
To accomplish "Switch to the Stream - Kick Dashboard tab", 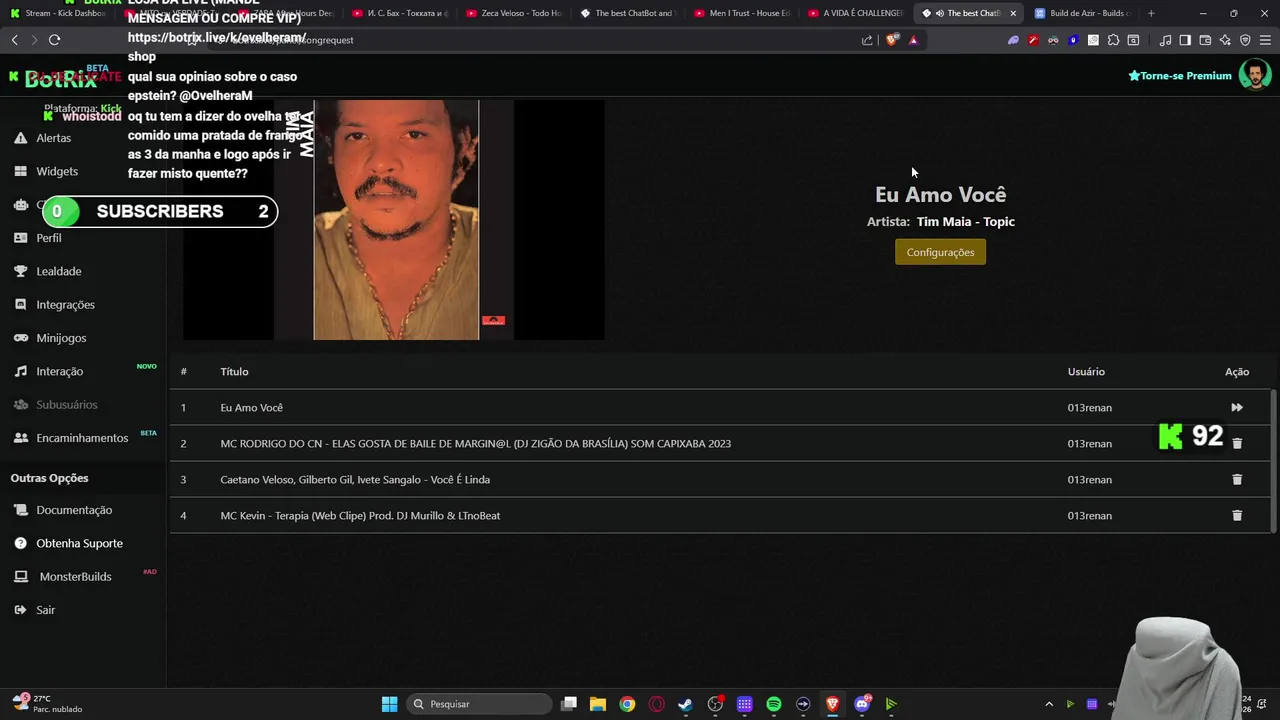I will (58, 13).
